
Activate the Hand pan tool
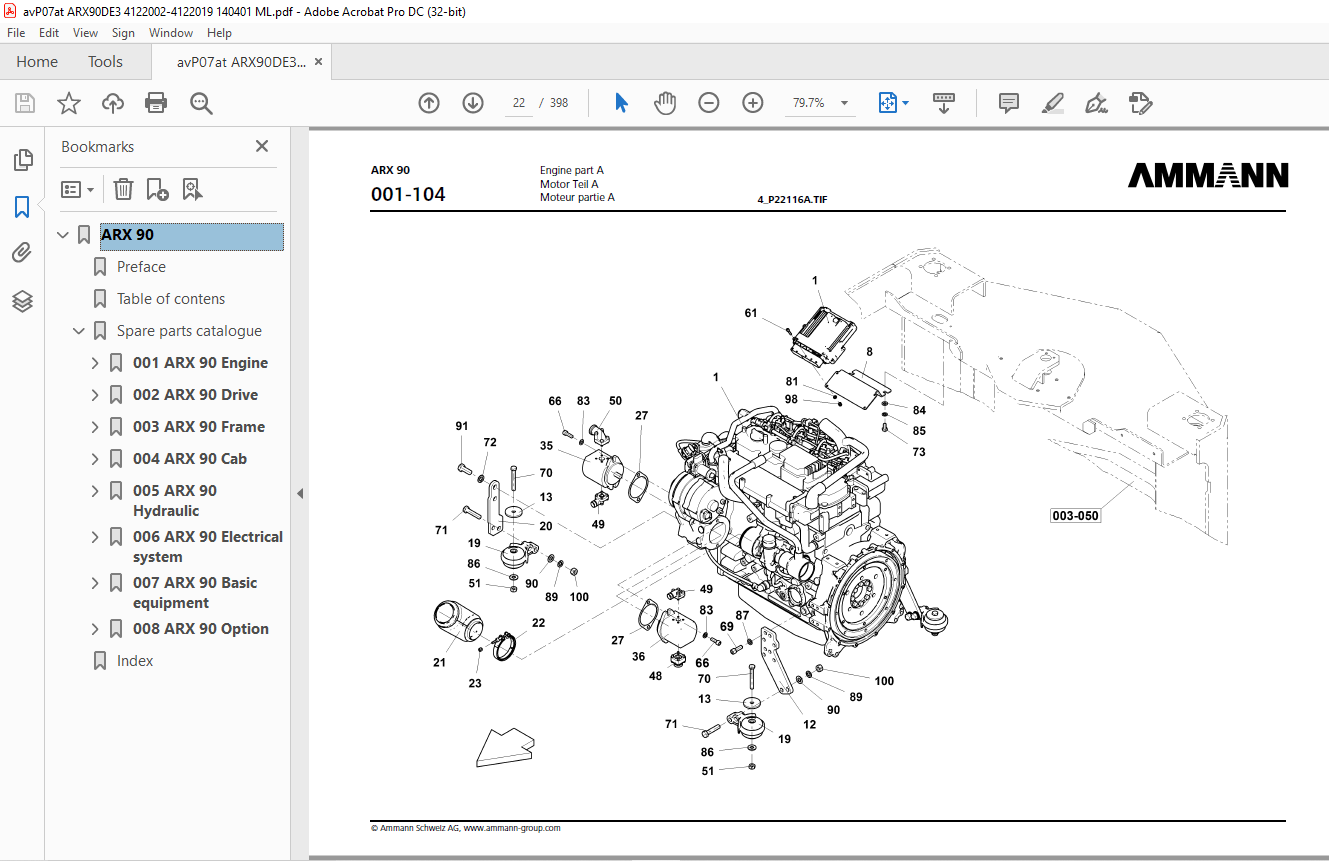(x=665, y=103)
